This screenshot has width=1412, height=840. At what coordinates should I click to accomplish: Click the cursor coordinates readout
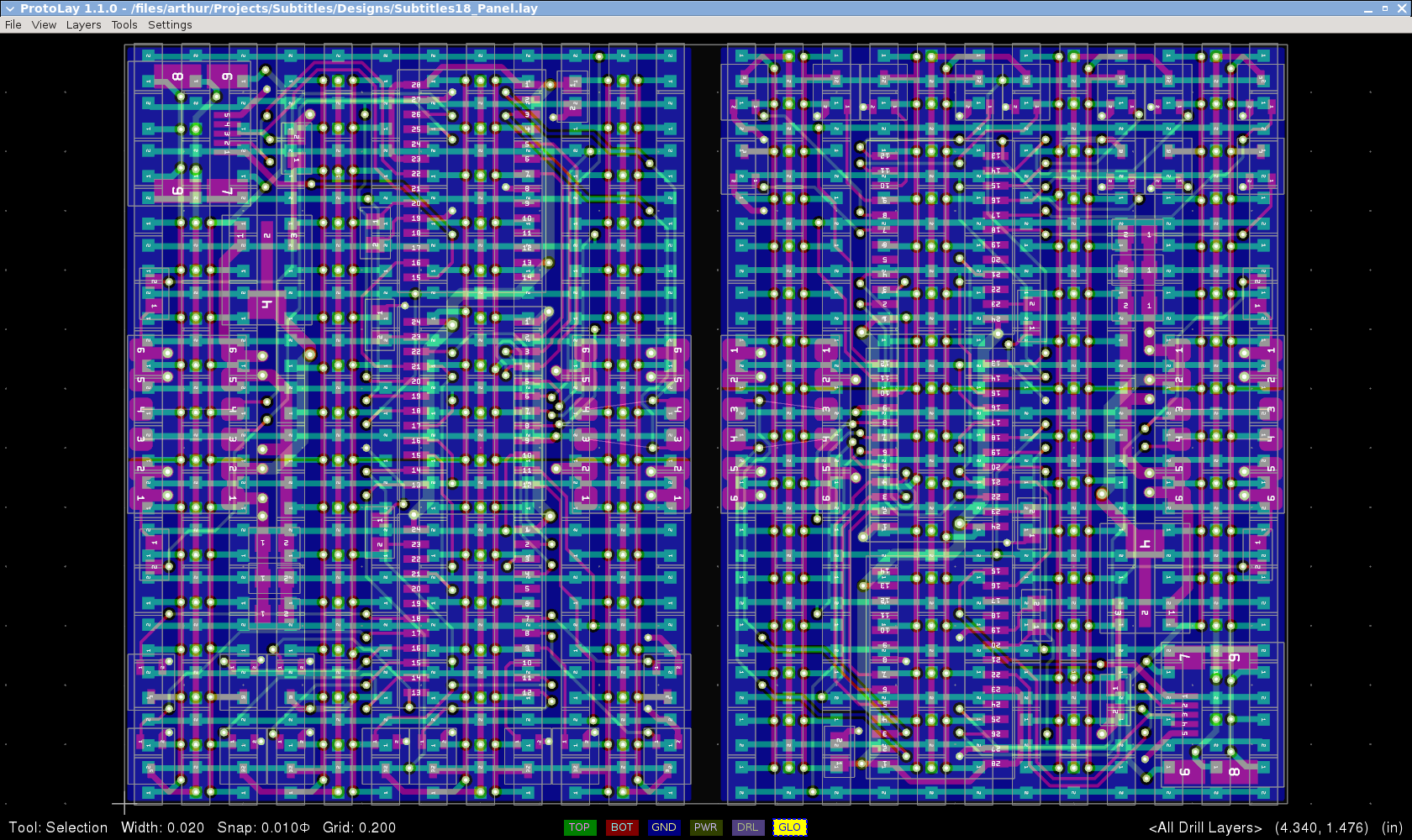1321,827
